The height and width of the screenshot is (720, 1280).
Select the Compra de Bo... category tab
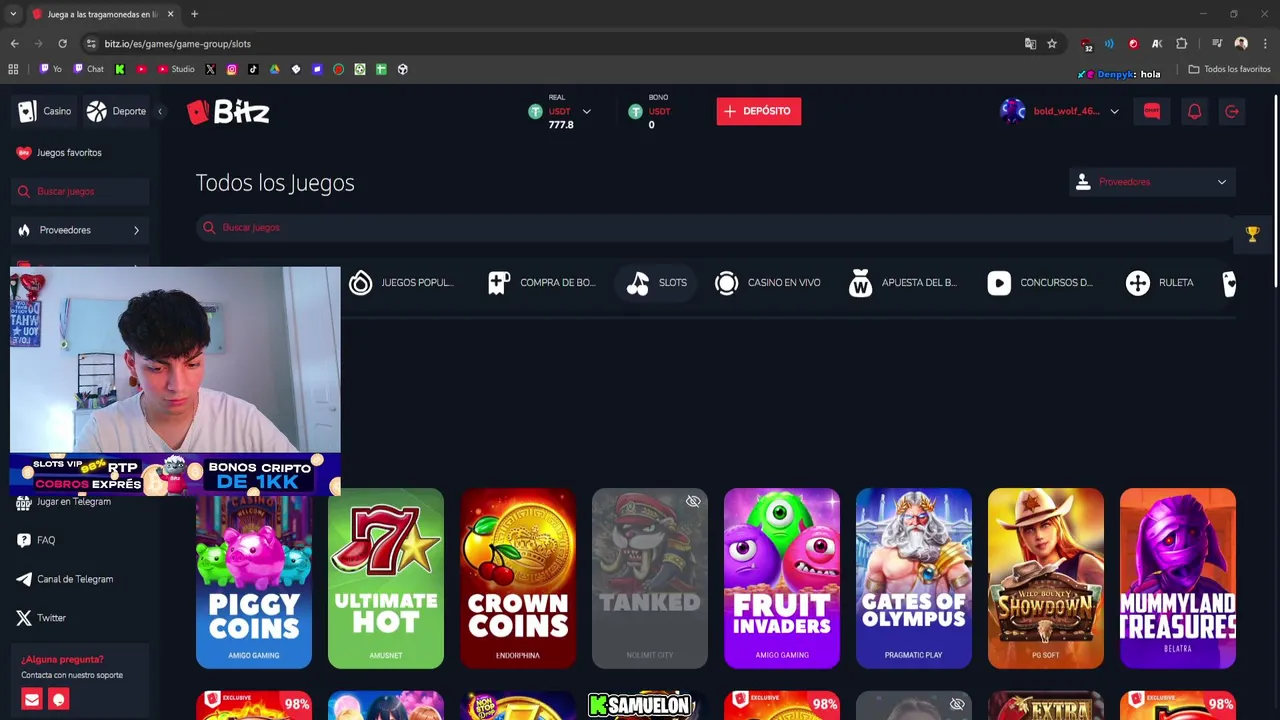(x=542, y=283)
